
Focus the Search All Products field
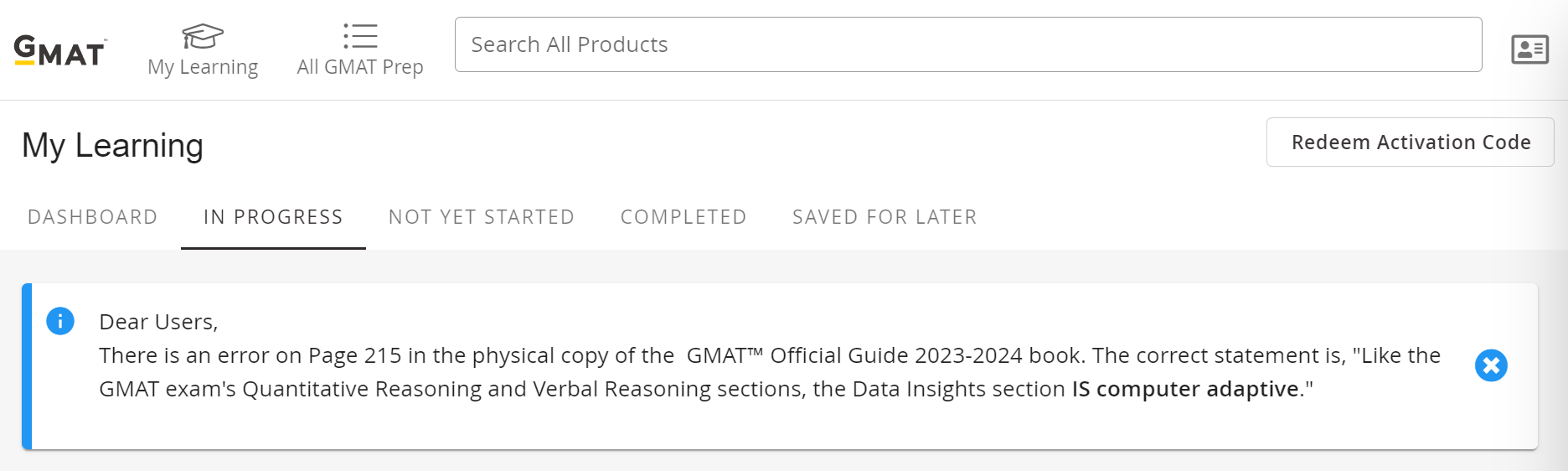tap(967, 44)
